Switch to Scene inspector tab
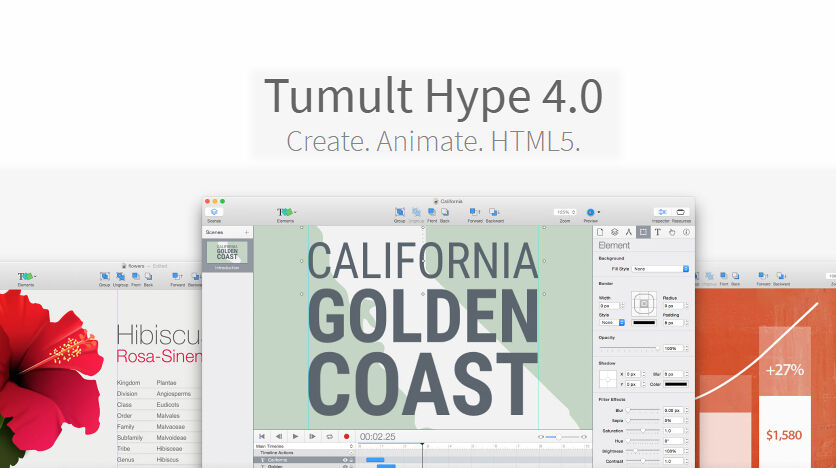Viewport: 836px width, 468px height. click(614, 232)
